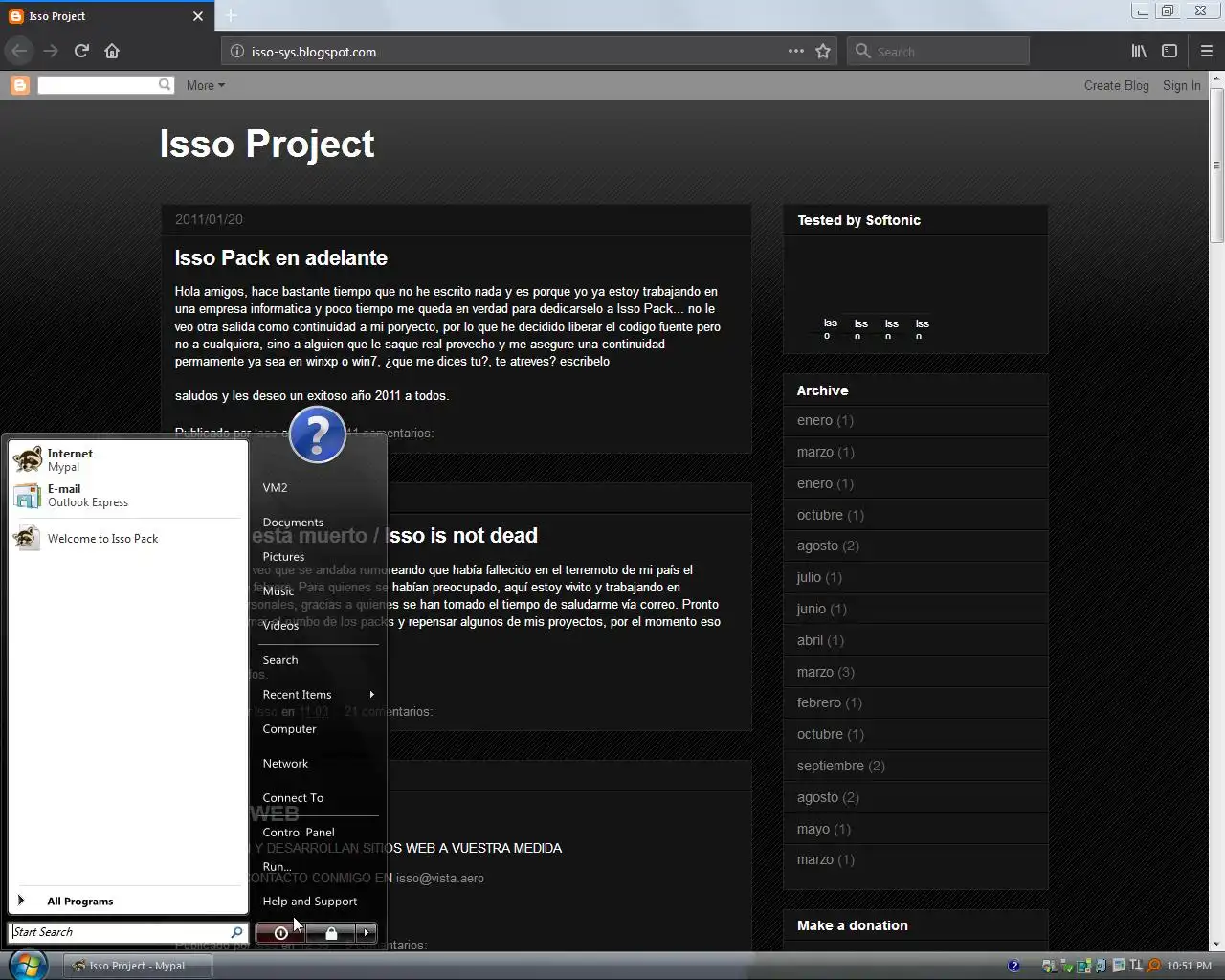Screen dimensions: 1225x980
Task: Go back to the previous page
Action: tap(19, 51)
